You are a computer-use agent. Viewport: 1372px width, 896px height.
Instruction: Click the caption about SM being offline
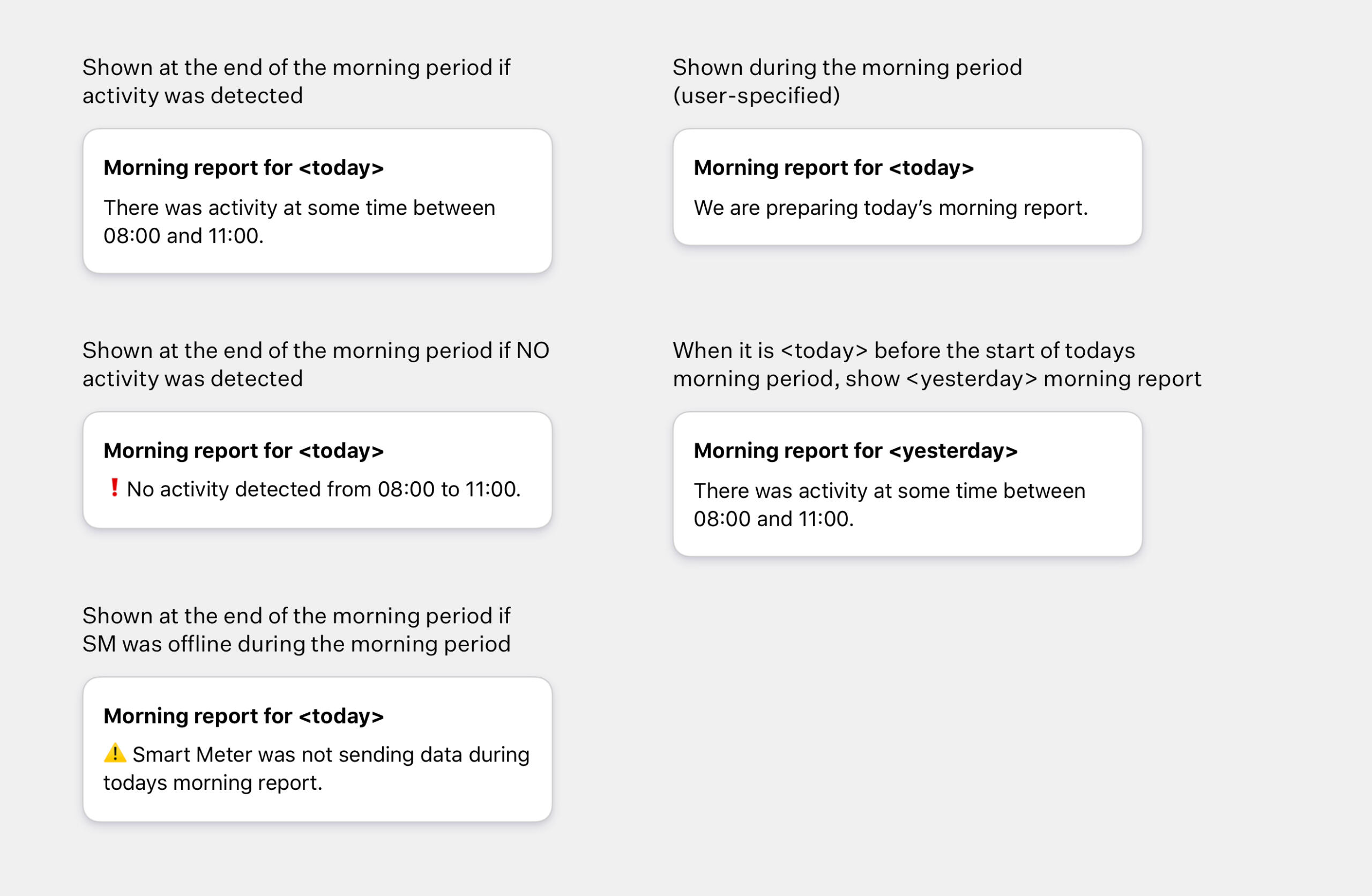point(296,630)
